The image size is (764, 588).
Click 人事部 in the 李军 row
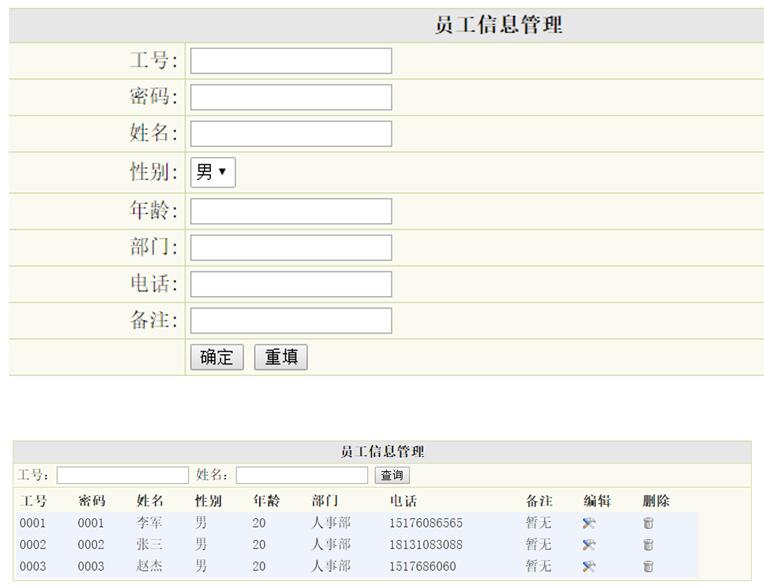331,523
